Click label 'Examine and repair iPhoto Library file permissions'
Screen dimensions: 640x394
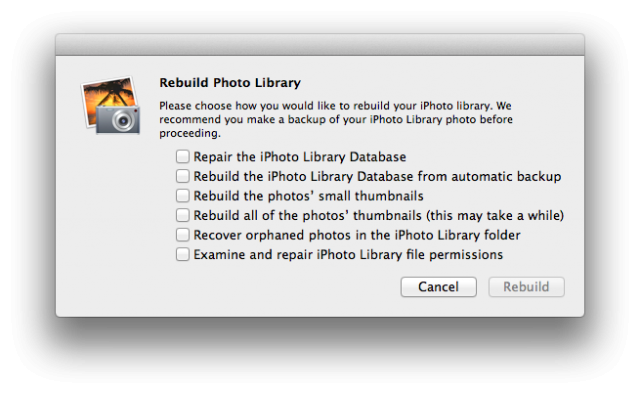(348, 255)
